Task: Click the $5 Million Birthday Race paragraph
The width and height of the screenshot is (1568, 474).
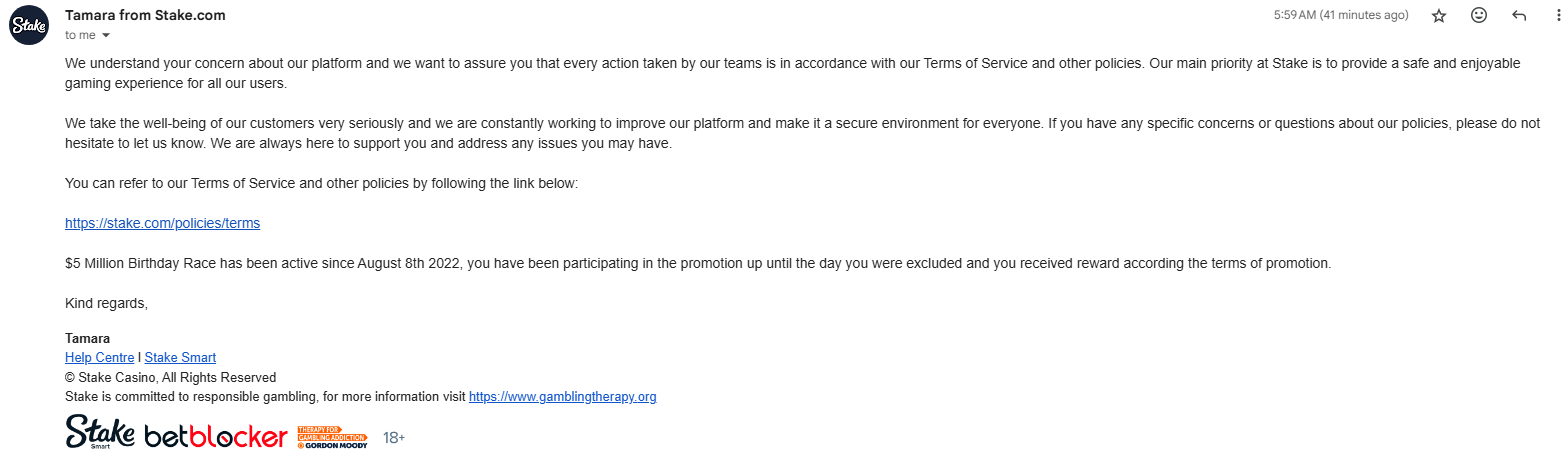Action: pos(698,264)
